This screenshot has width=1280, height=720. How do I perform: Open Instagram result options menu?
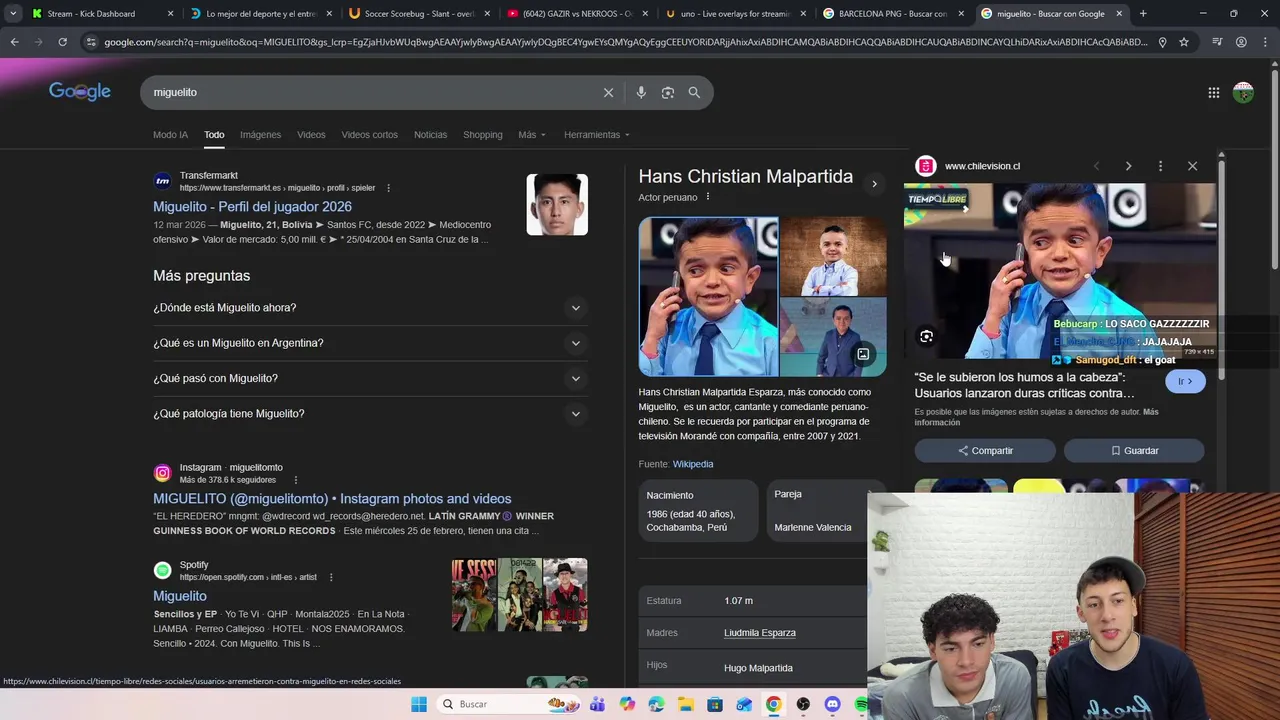tap(295, 480)
